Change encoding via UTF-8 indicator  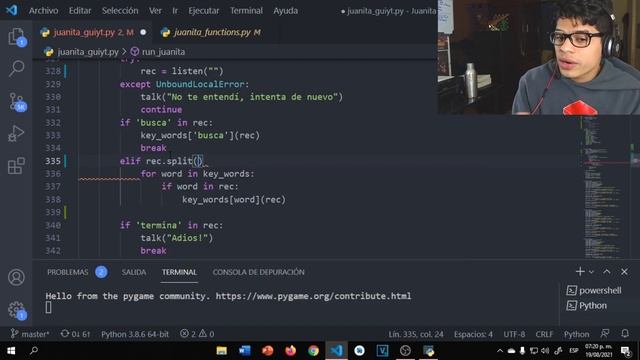click(514, 334)
